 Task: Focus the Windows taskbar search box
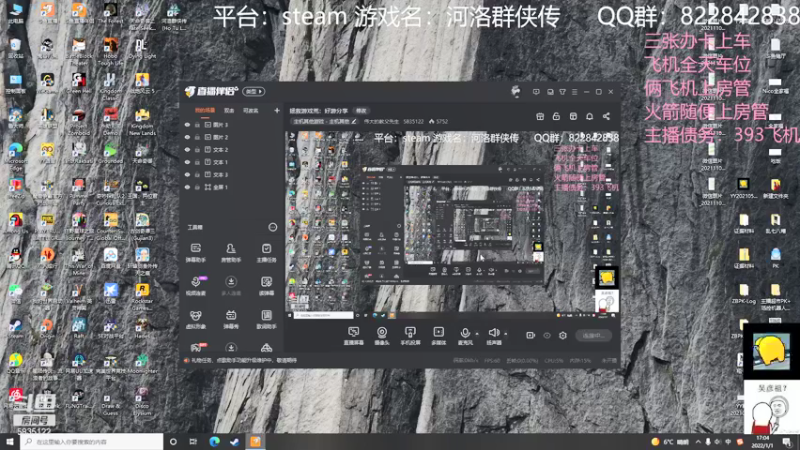(x=92, y=441)
